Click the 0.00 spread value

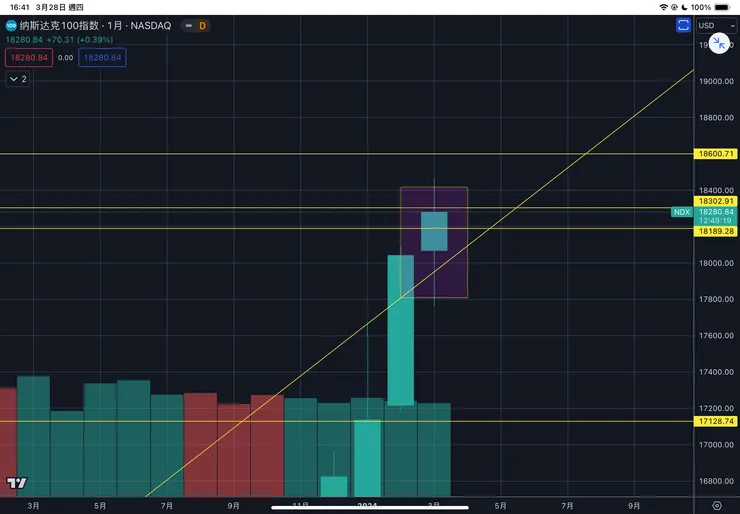[66, 58]
